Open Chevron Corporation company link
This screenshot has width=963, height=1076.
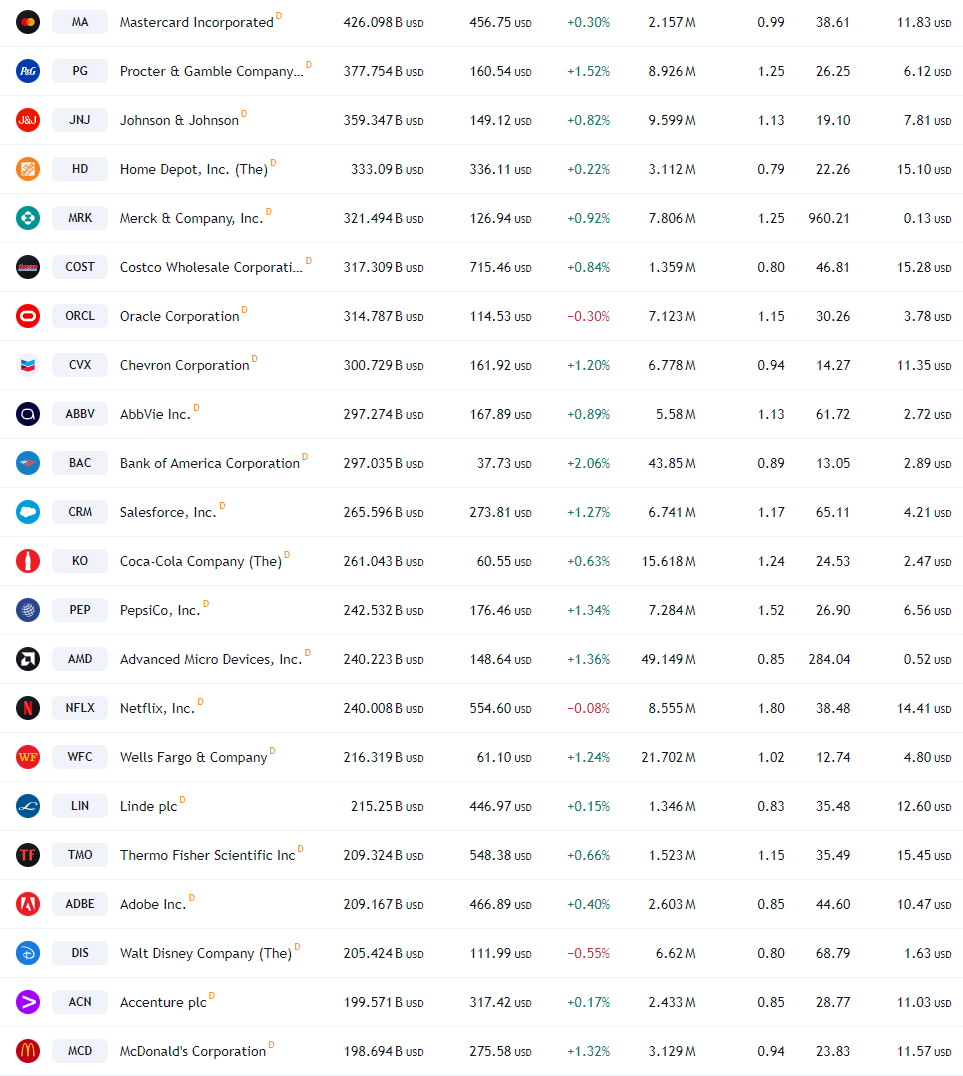(185, 366)
